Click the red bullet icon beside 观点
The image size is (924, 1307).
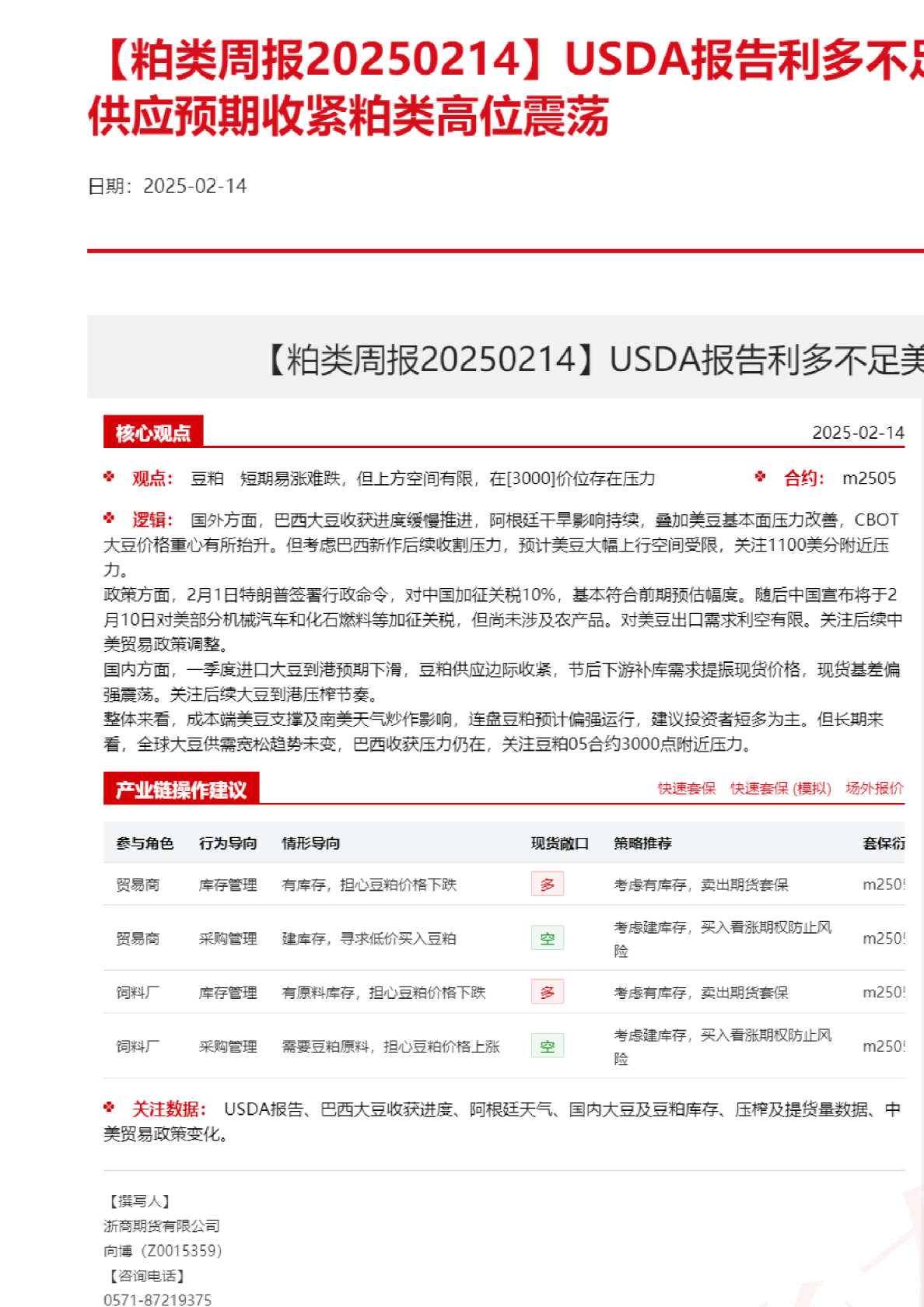click(x=110, y=477)
